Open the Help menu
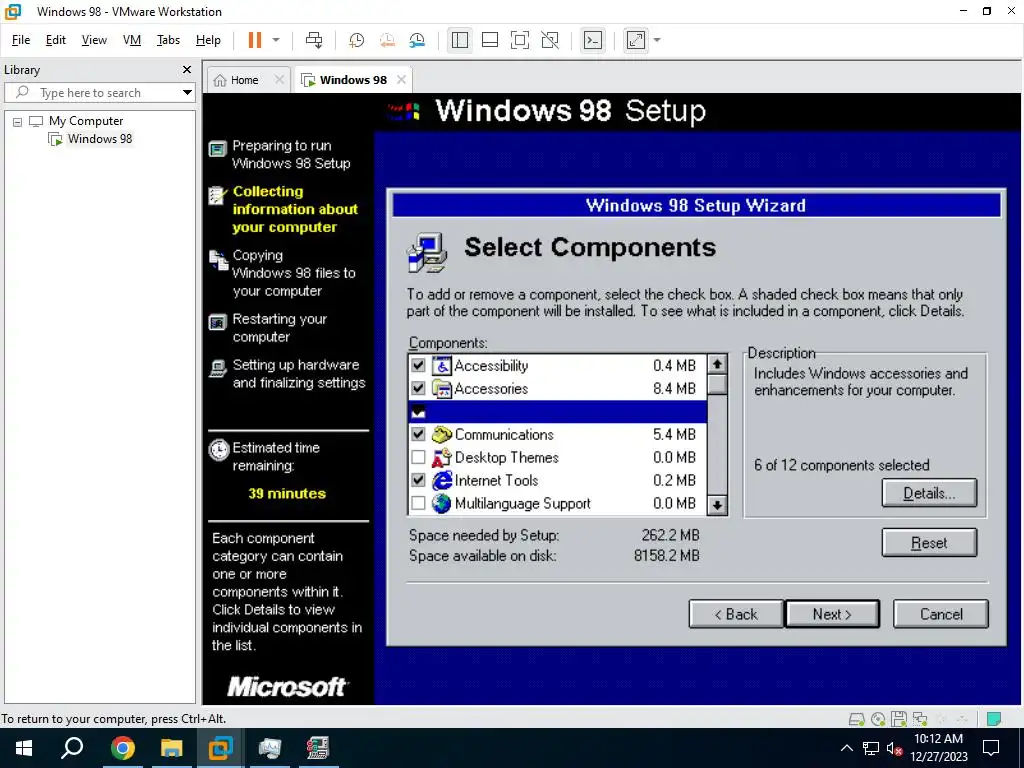Screen dimensions: 1024x768 [x=208, y=40]
